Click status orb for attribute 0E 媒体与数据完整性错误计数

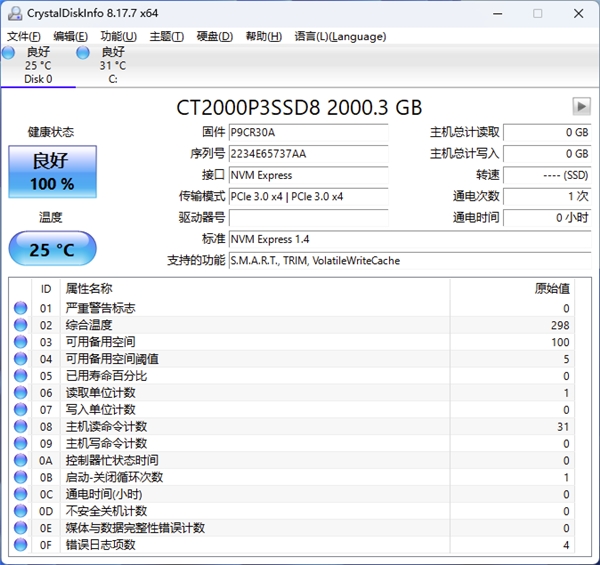coord(21,528)
